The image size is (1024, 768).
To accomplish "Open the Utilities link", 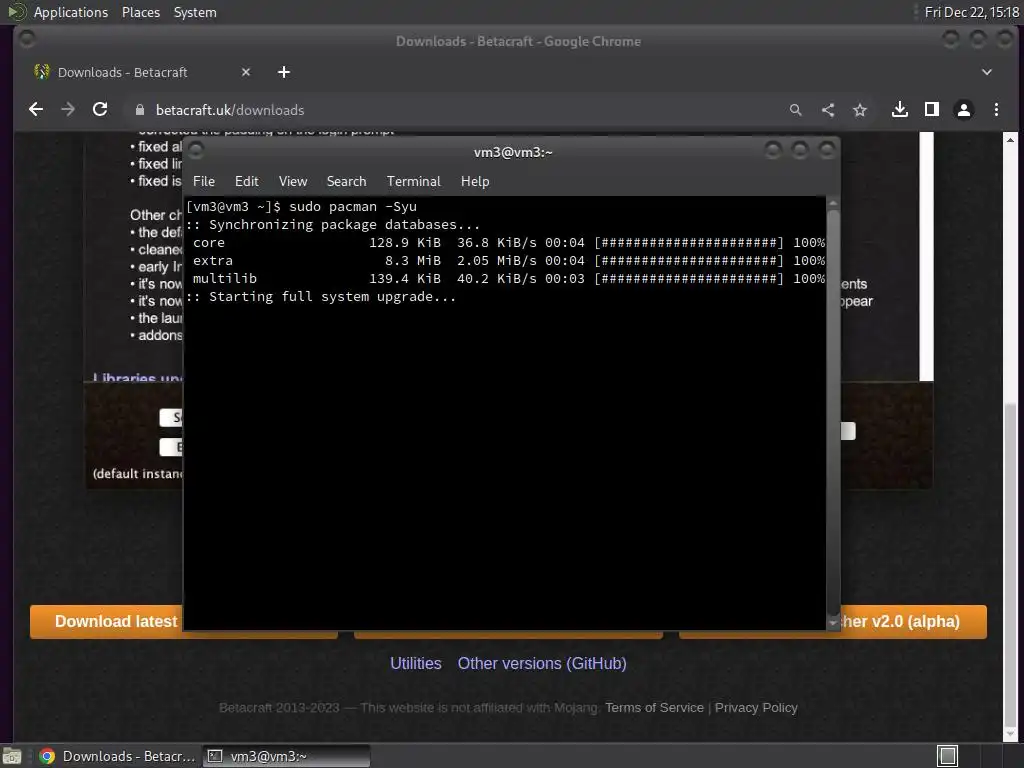I will [x=415, y=663].
